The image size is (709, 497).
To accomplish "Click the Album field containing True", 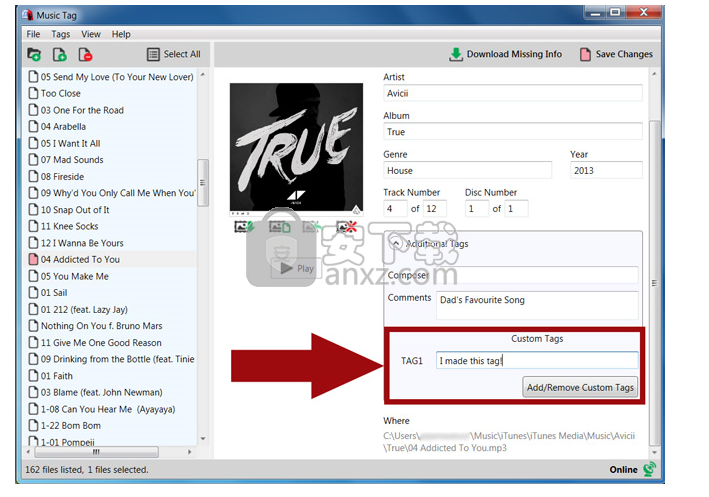I will pyautogui.click(x=513, y=132).
